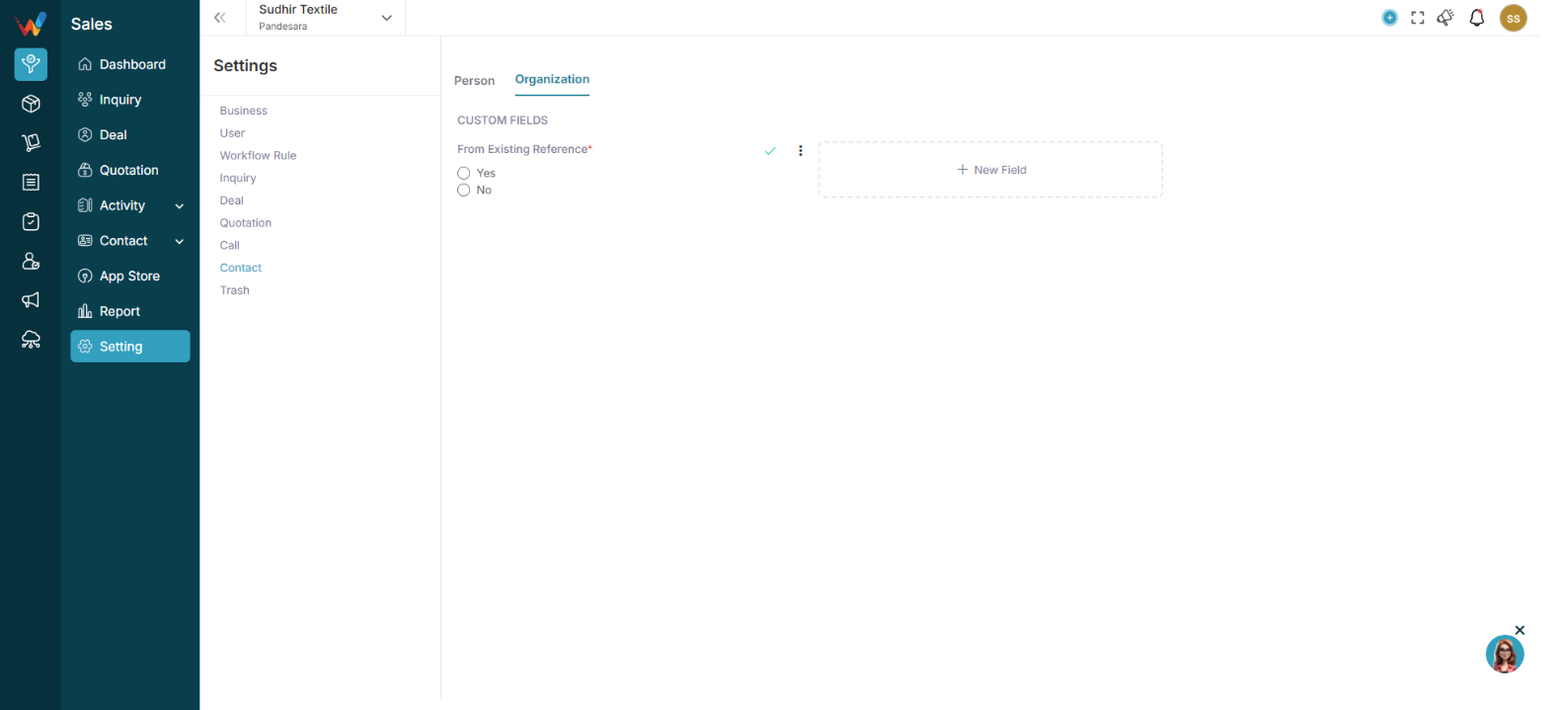This screenshot has width=1568, height=710.
Task: Open the Sudhir Textile business dropdown
Action: point(326,18)
